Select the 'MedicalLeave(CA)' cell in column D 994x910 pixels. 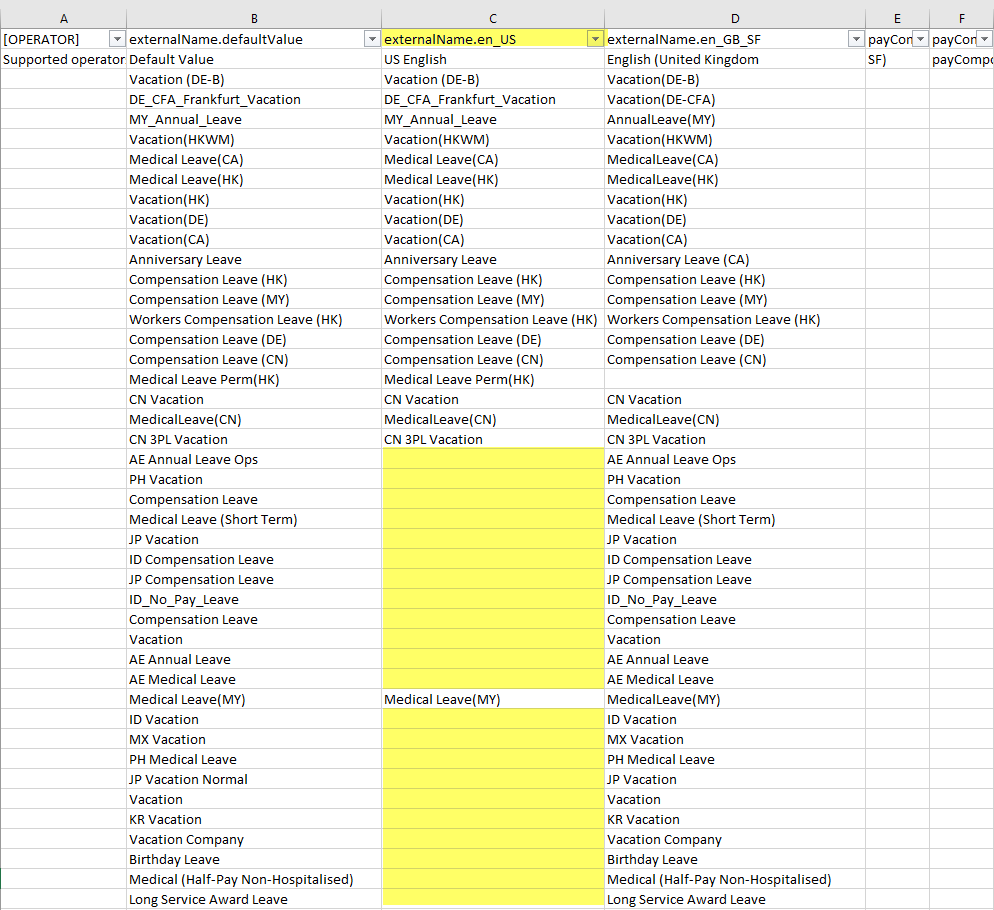[735, 160]
